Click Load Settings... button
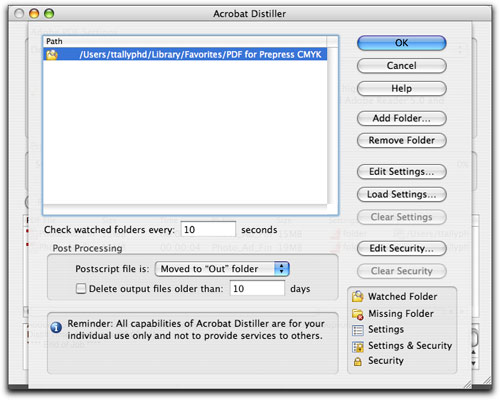Viewport: 500px width, 400px height. pyautogui.click(x=401, y=194)
